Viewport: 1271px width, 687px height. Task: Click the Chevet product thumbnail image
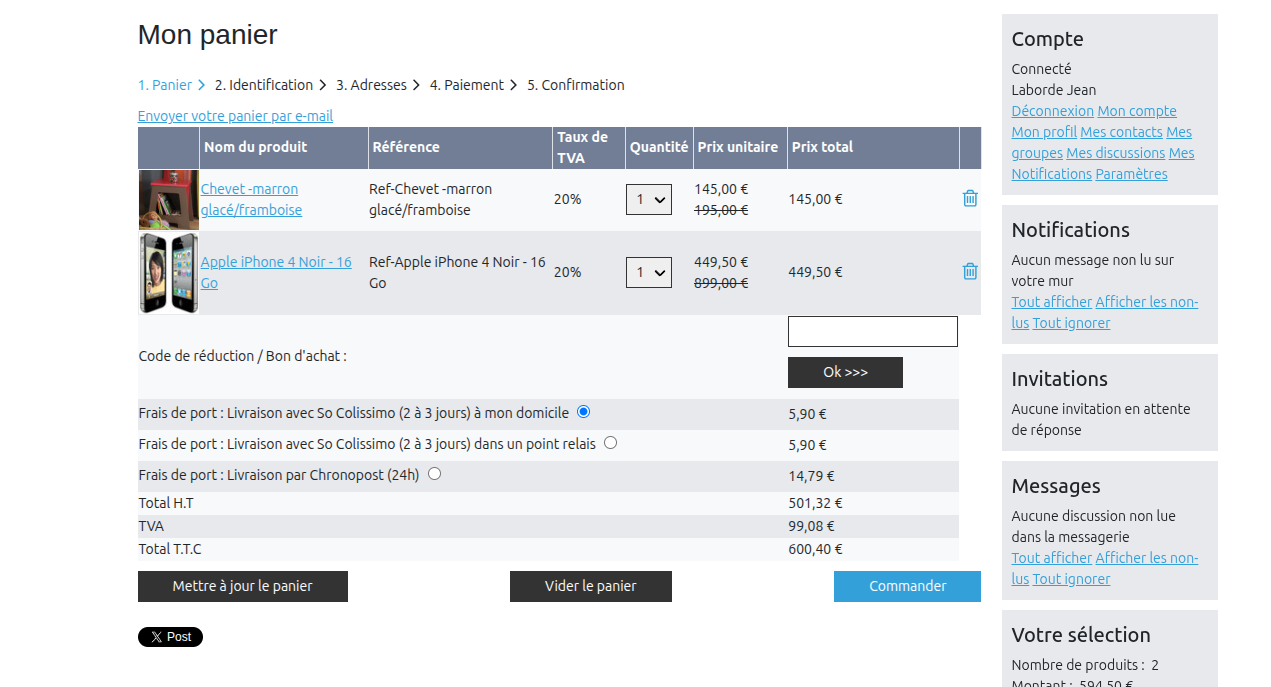(x=168, y=200)
